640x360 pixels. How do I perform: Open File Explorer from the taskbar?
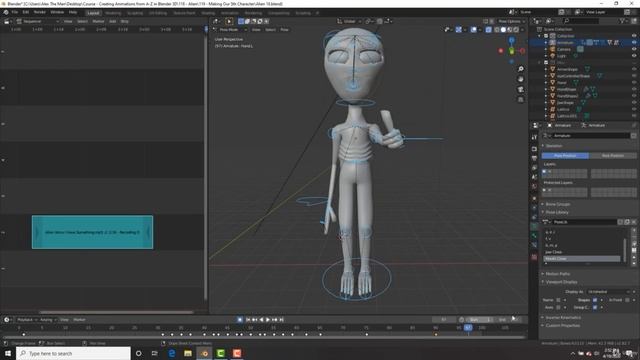188,353
